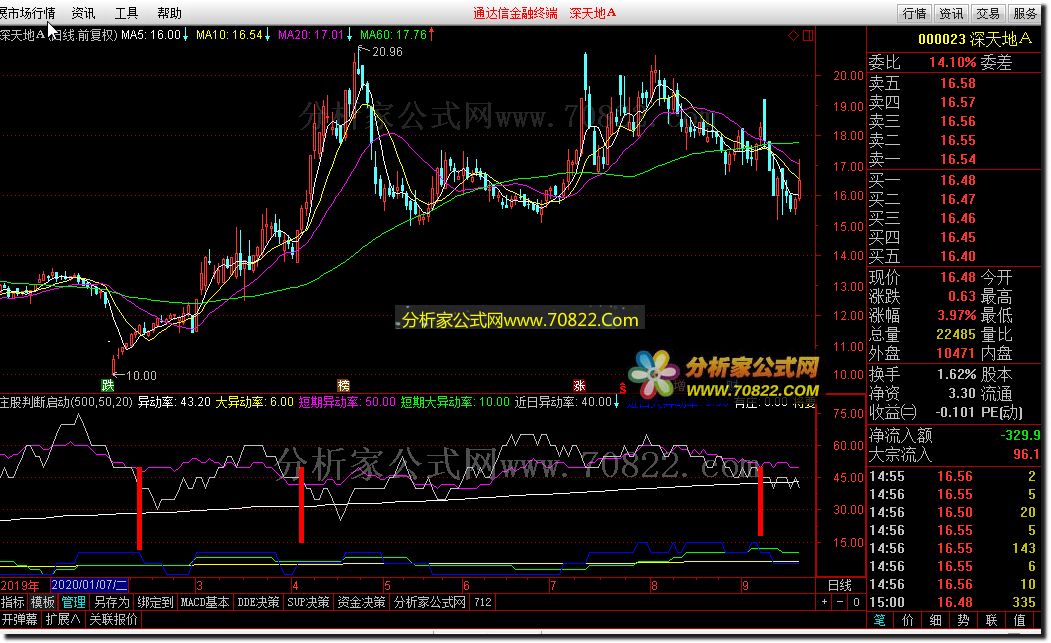Viewport: 1051px width, 643px height.
Task: Choose the SUP决策 indicator template
Action: click(308, 602)
